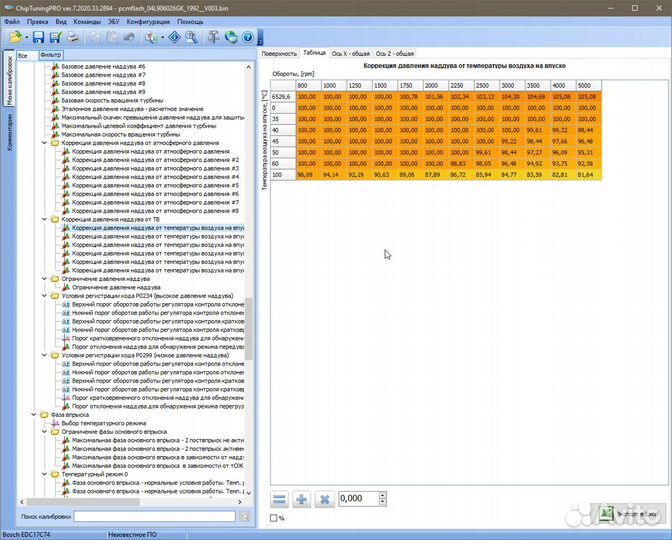Collapse the 'Фаза впрыска' tree folder
Screen dimensions: 672x540
coord(34,414)
